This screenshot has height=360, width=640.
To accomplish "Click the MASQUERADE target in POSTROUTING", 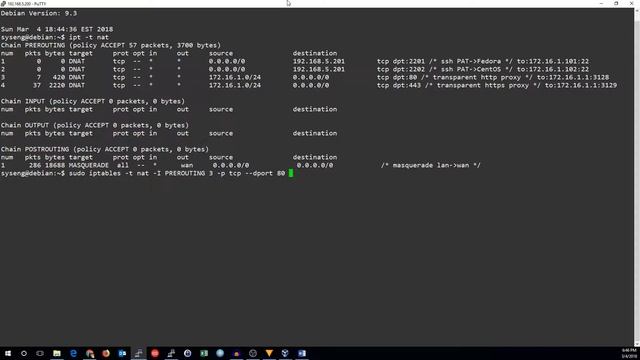I will (x=89, y=165).
